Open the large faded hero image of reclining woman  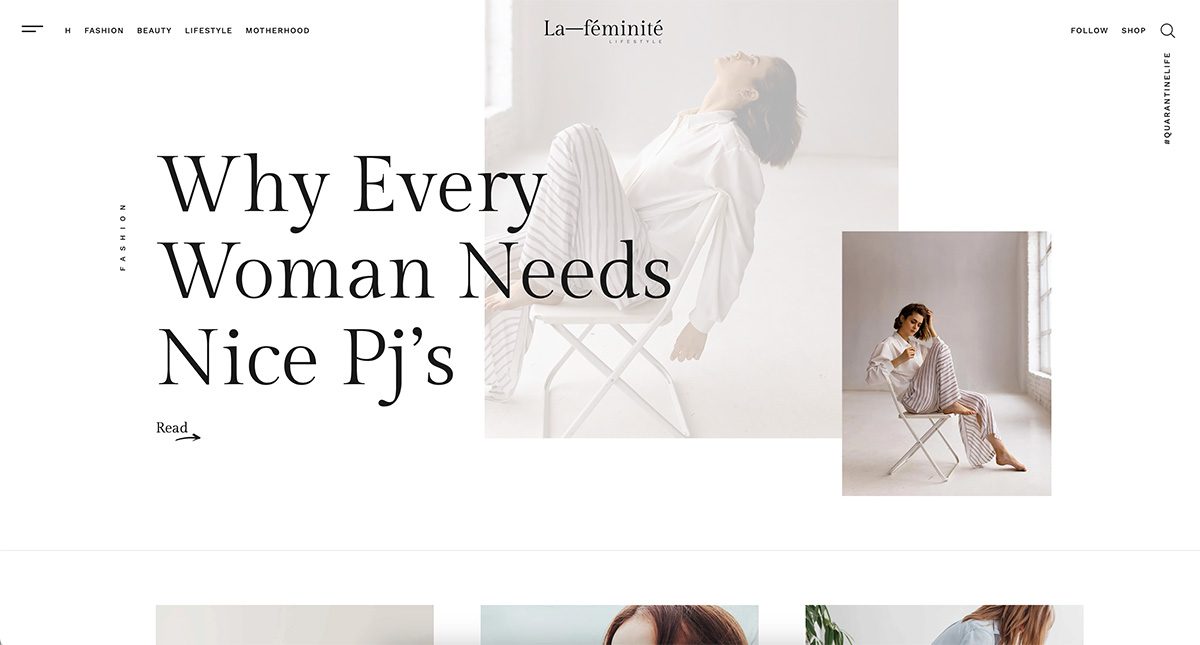click(691, 219)
